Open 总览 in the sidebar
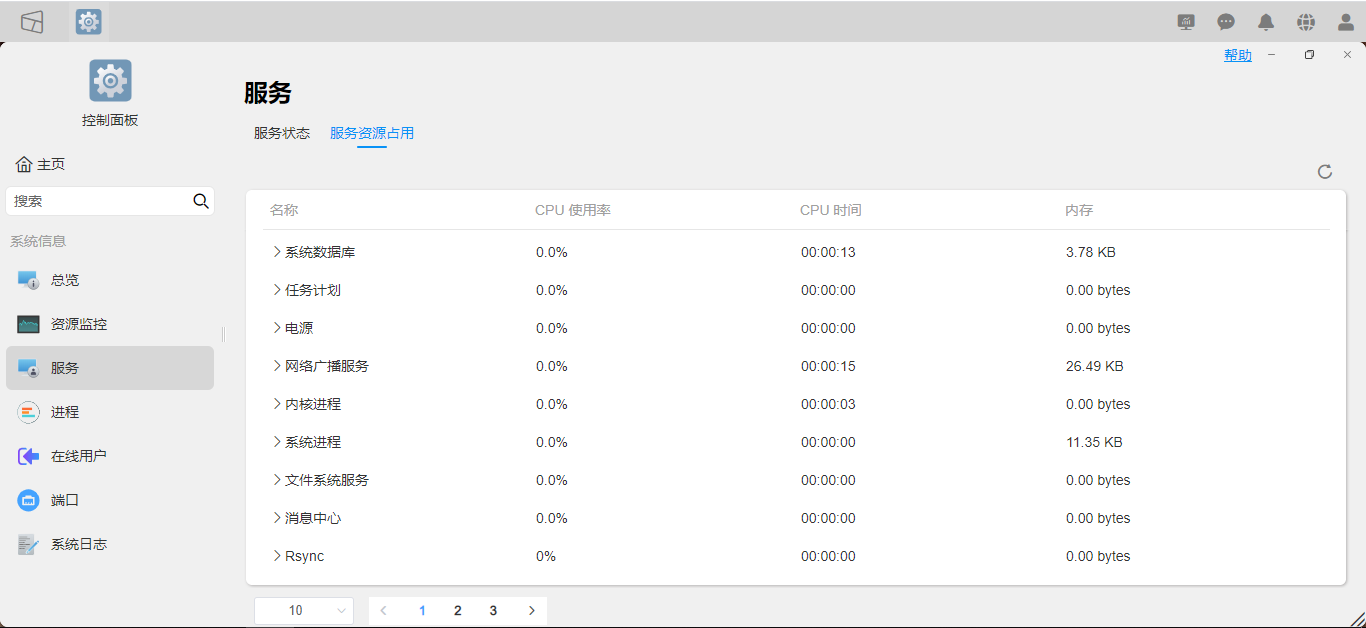The height and width of the screenshot is (628, 1366). (x=110, y=280)
